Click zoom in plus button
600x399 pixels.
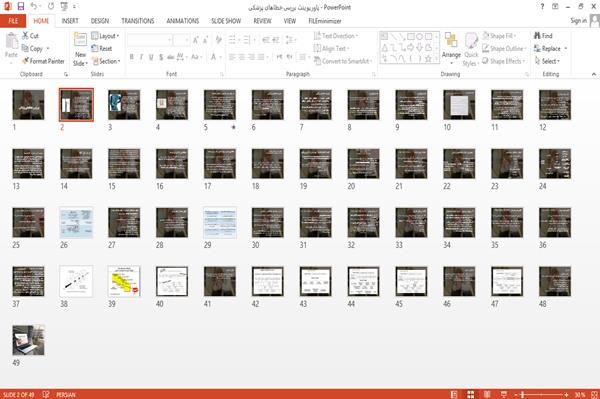567,394
